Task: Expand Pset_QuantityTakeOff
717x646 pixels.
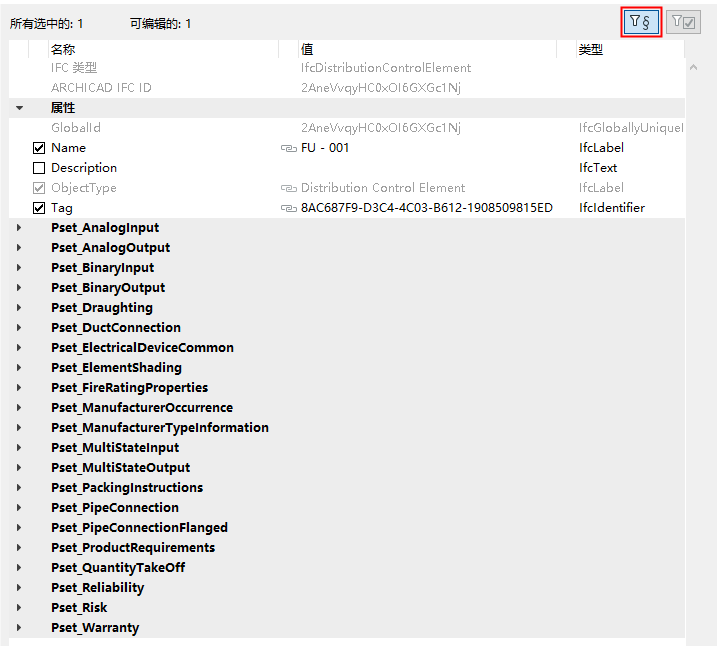Action: tap(19, 568)
